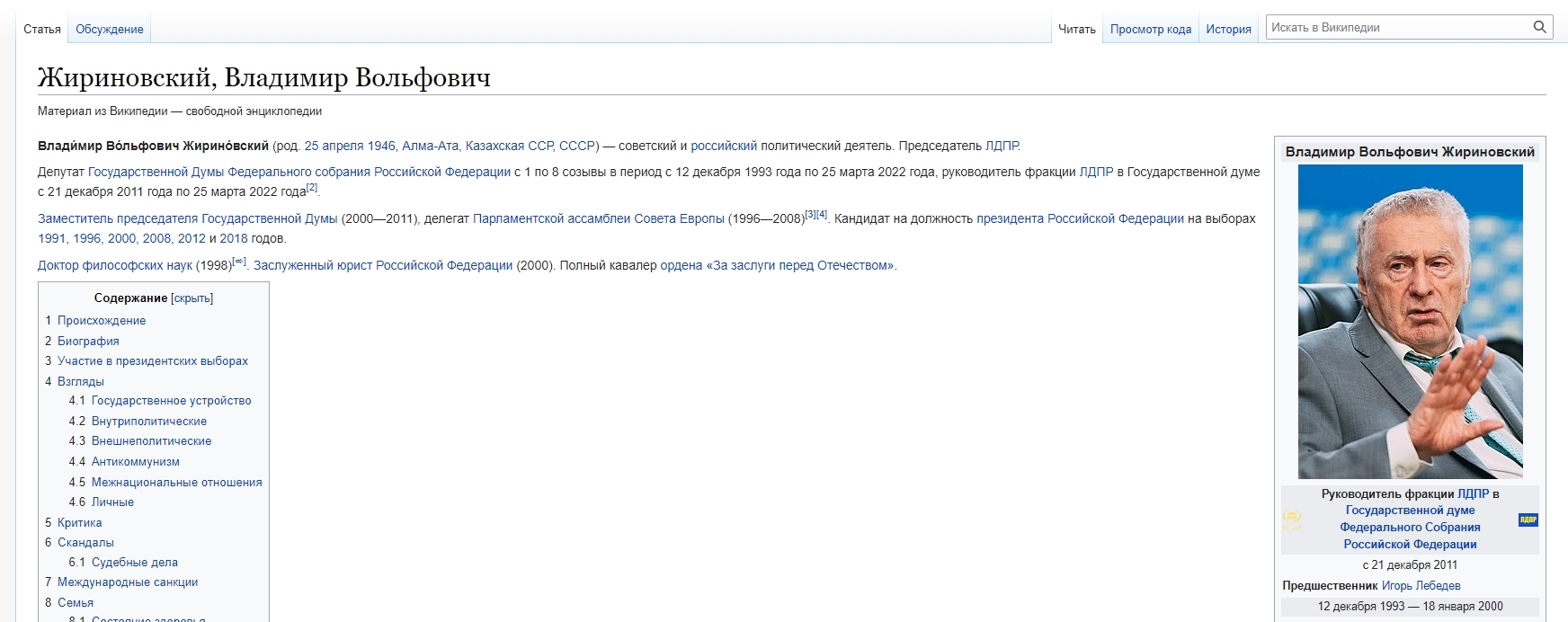
Task: Click the blue ЛДПР flag icon in infobox
Action: [x=1528, y=520]
